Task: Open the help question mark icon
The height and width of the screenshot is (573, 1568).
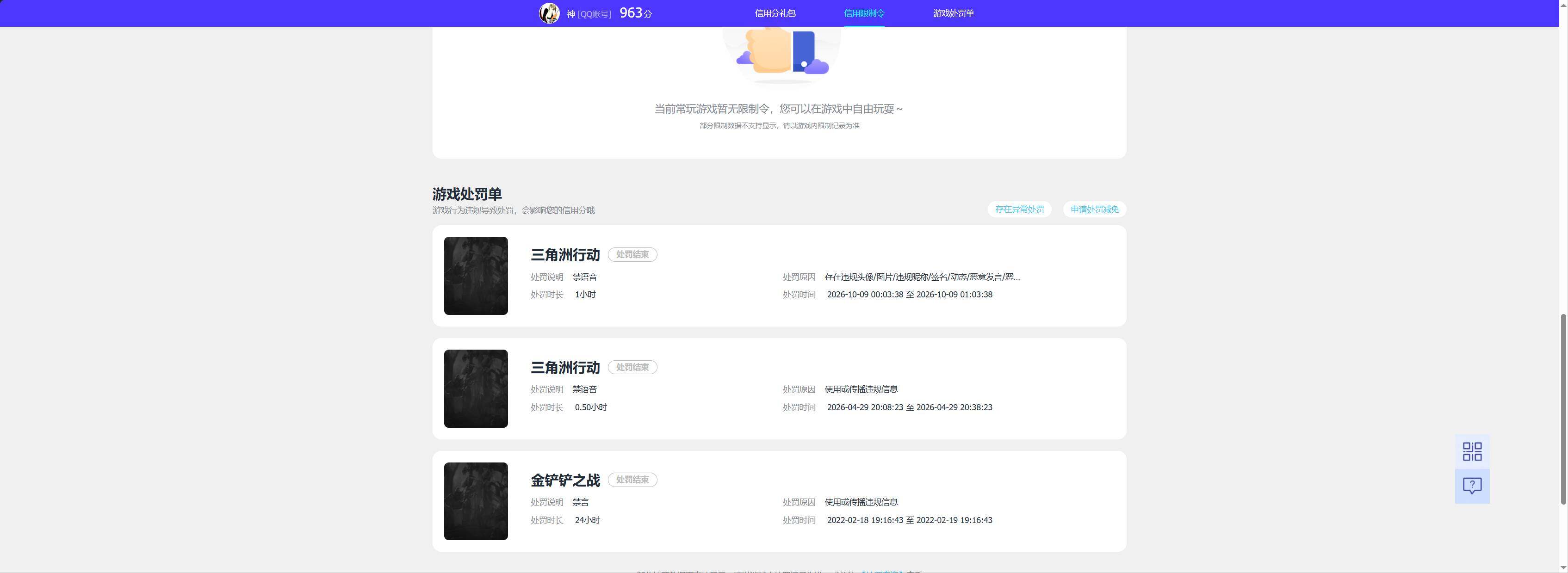Action: (1472, 486)
